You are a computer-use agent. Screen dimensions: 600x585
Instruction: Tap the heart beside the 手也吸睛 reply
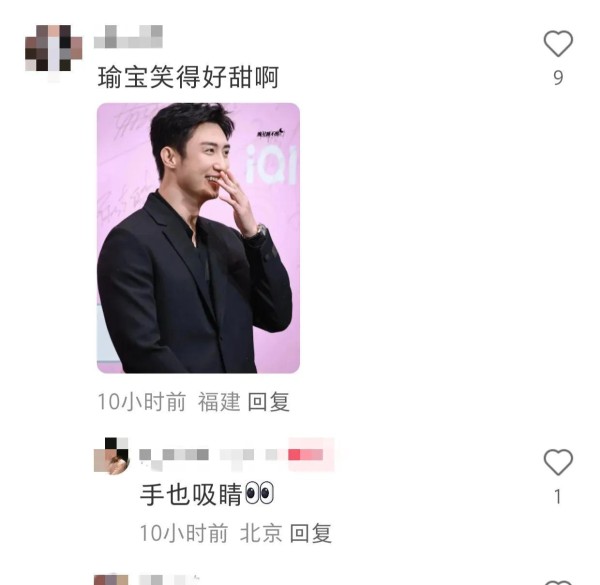tap(558, 462)
